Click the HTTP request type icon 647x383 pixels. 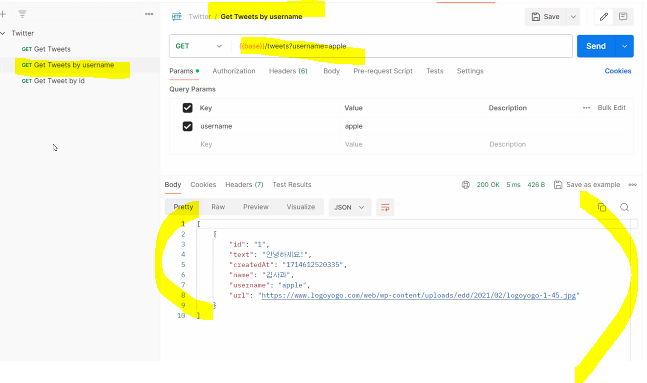177,17
